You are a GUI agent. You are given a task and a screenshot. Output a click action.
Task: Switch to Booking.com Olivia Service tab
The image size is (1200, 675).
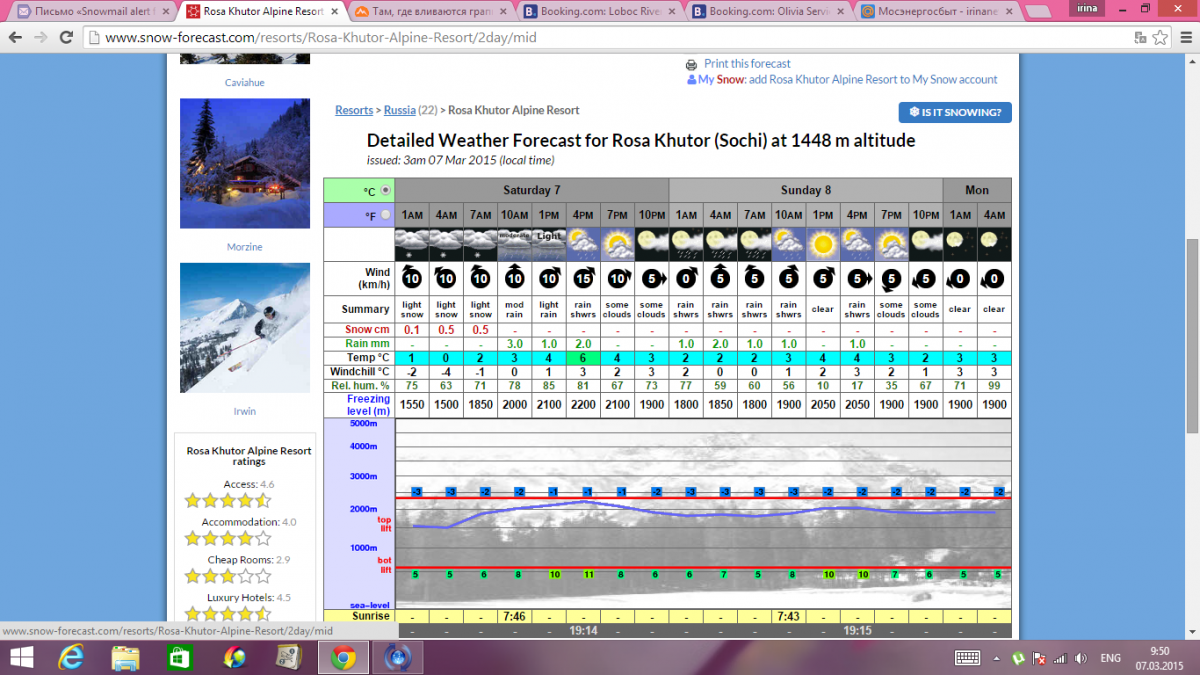click(x=769, y=11)
